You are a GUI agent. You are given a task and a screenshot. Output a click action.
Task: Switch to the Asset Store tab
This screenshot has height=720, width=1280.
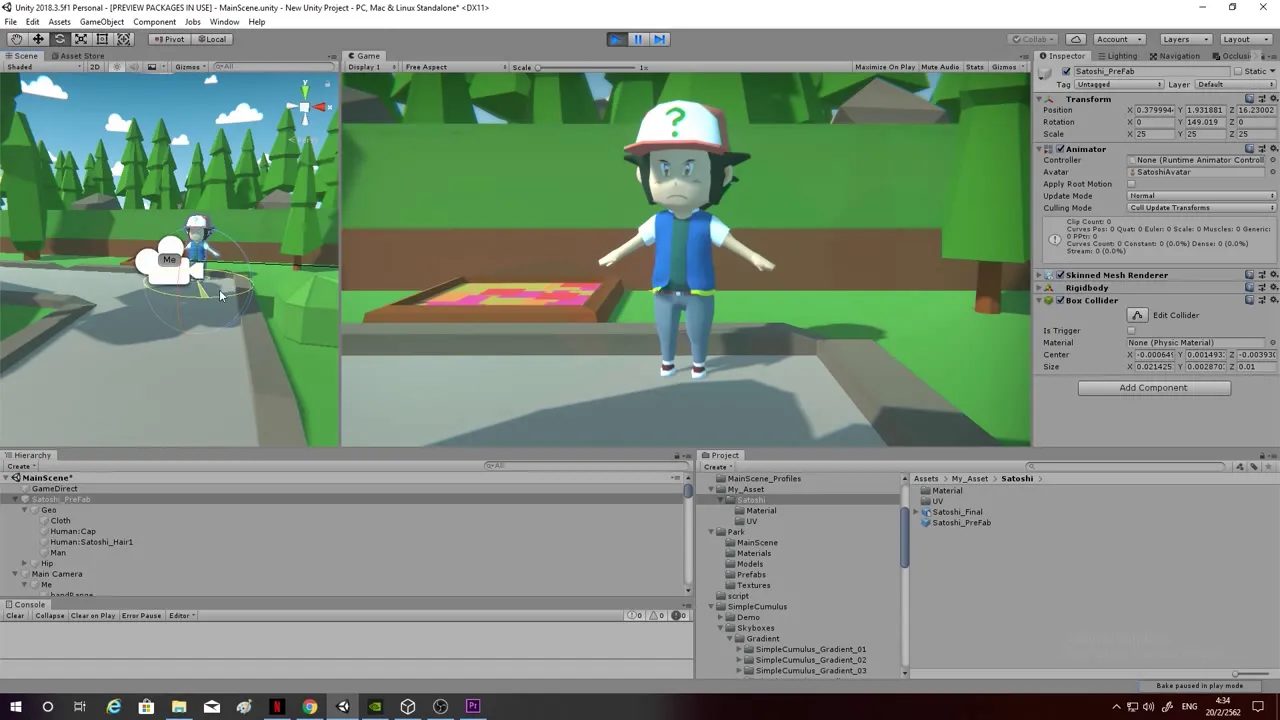[78, 56]
